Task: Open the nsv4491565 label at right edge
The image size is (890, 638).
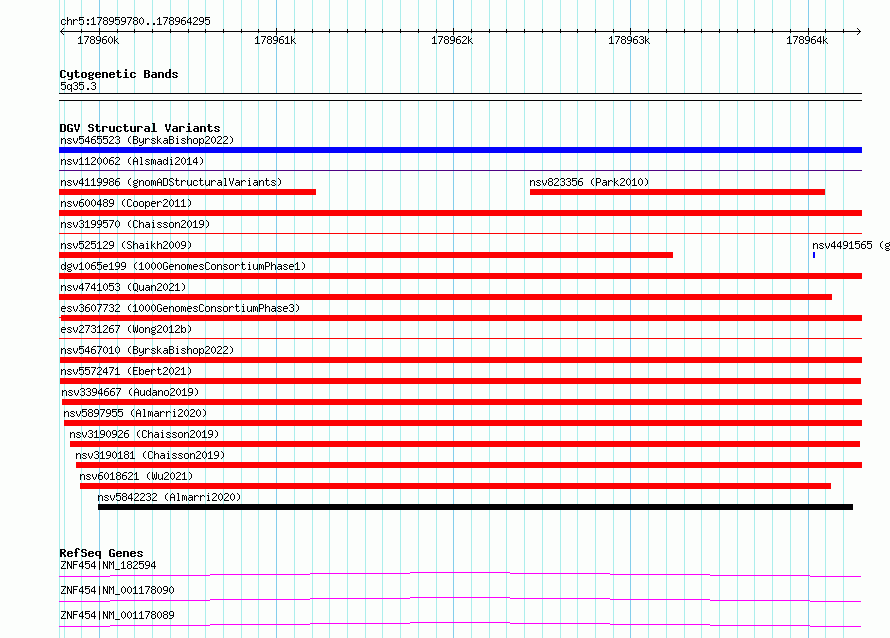Action: pos(850,245)
